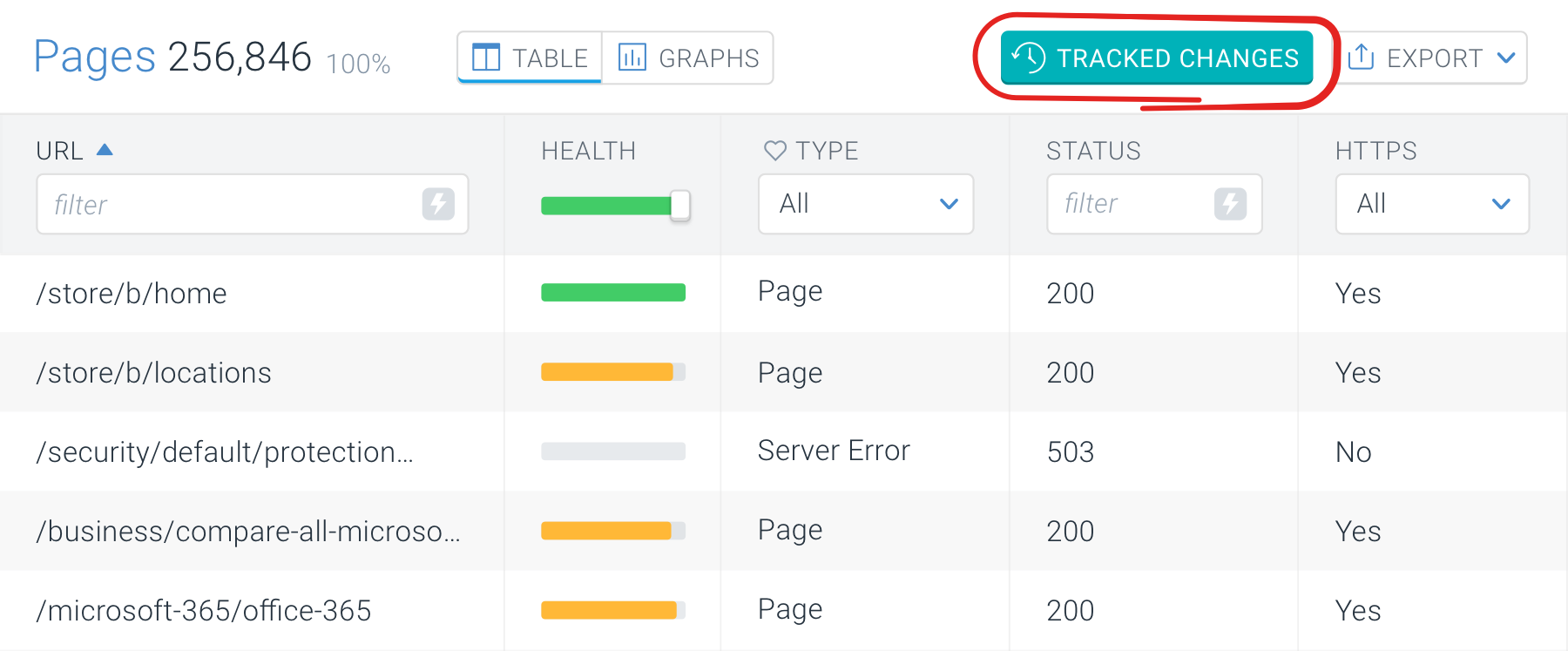The height and width of the screenshot is (651, 1568).
Task: Open the /store/b/locations URL row
Action: tap(154, 373)
